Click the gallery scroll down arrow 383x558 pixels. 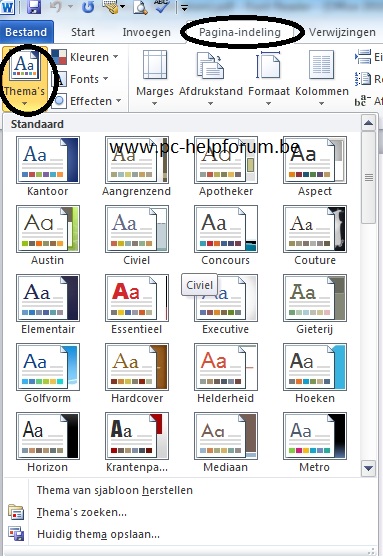(x=368, y=468)
